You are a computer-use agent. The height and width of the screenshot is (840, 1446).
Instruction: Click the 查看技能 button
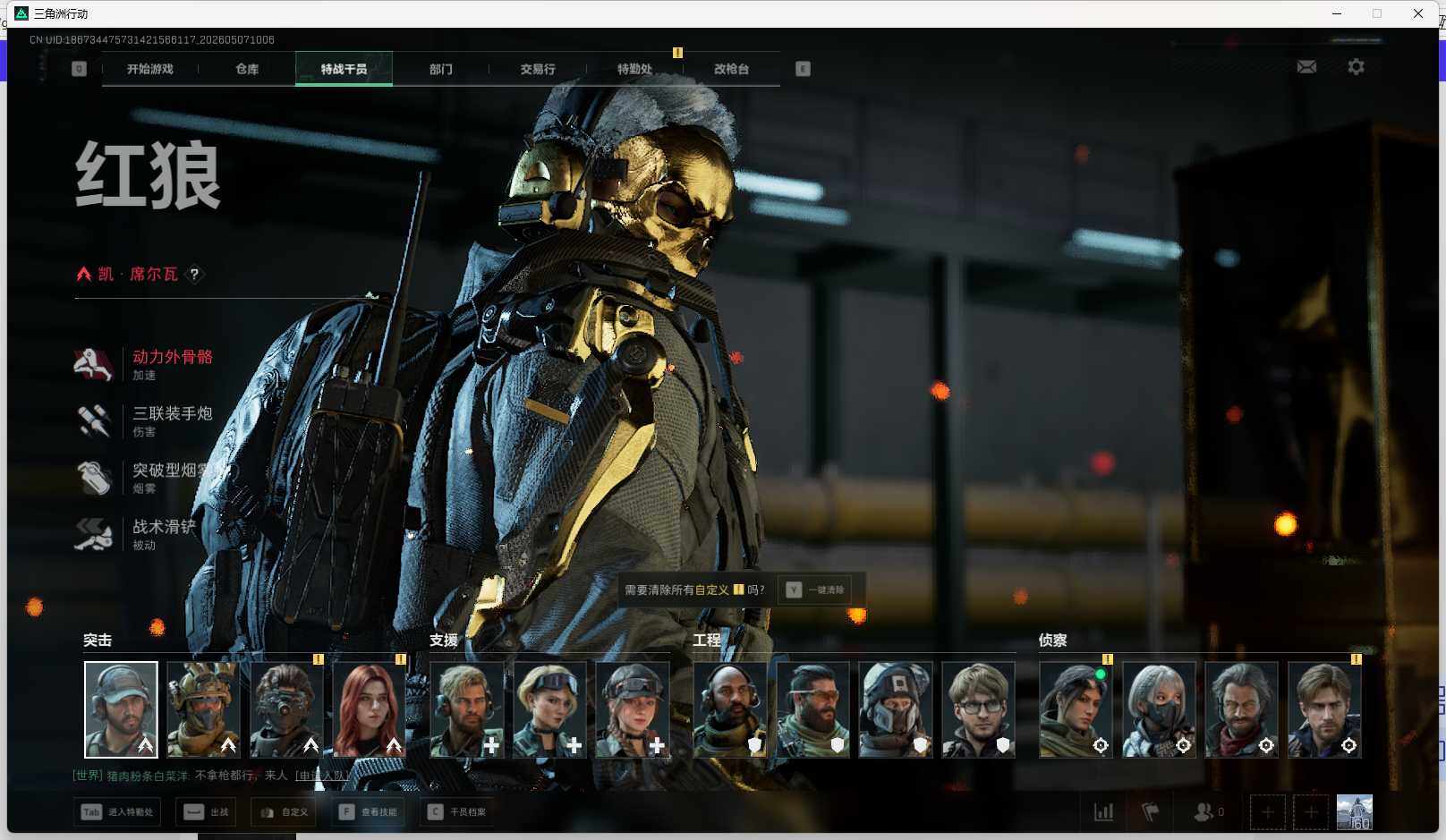coord(368,812)
